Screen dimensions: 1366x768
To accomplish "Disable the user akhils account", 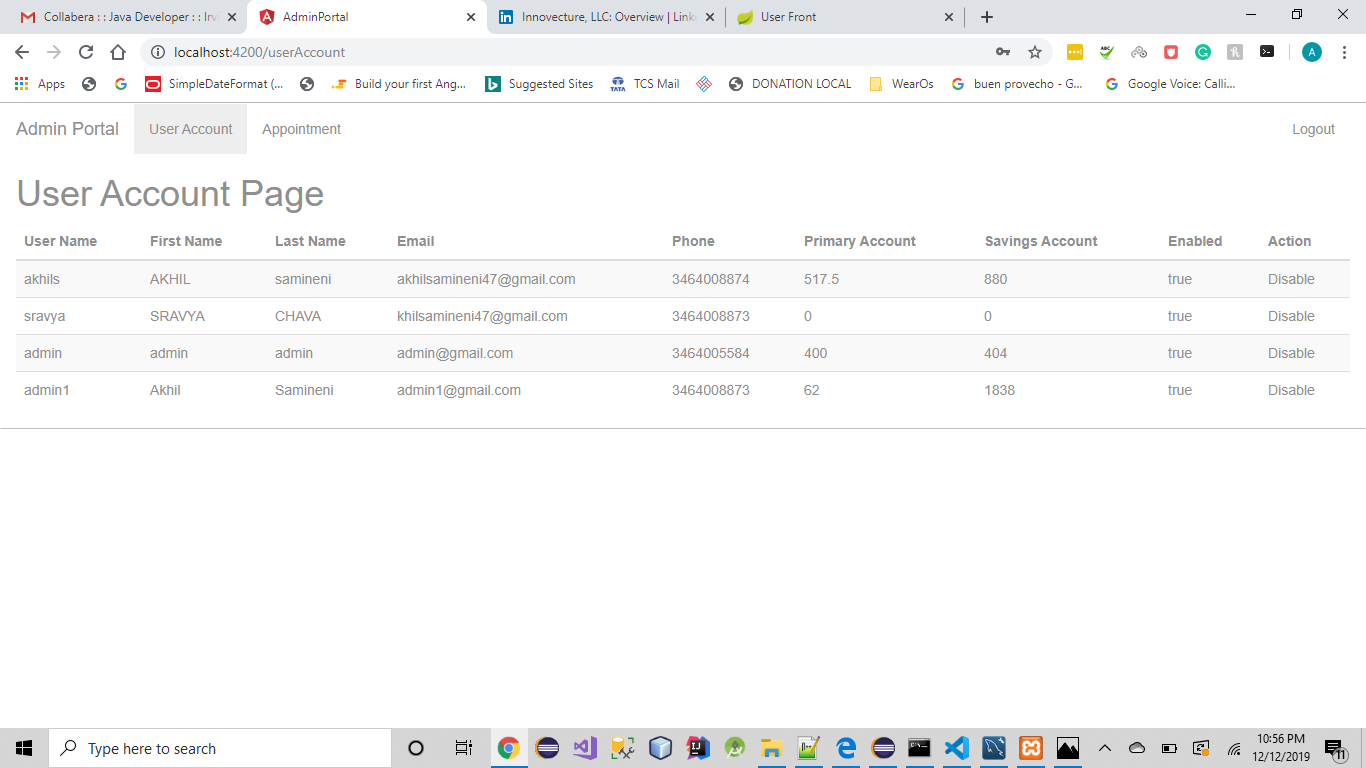I will pyautogui.click(x=1290, y=279).
